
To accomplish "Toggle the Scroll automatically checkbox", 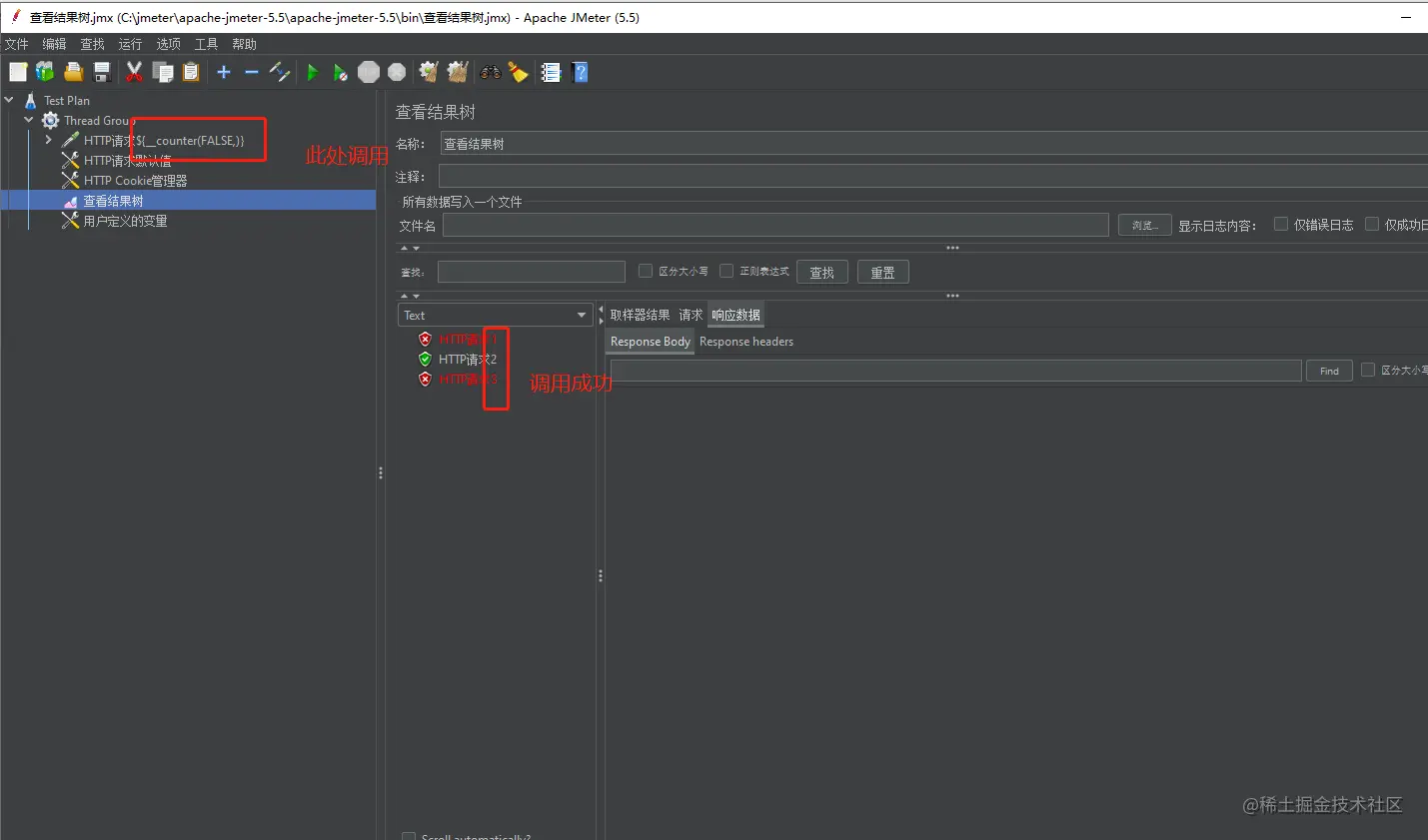I will pos(409,837).
